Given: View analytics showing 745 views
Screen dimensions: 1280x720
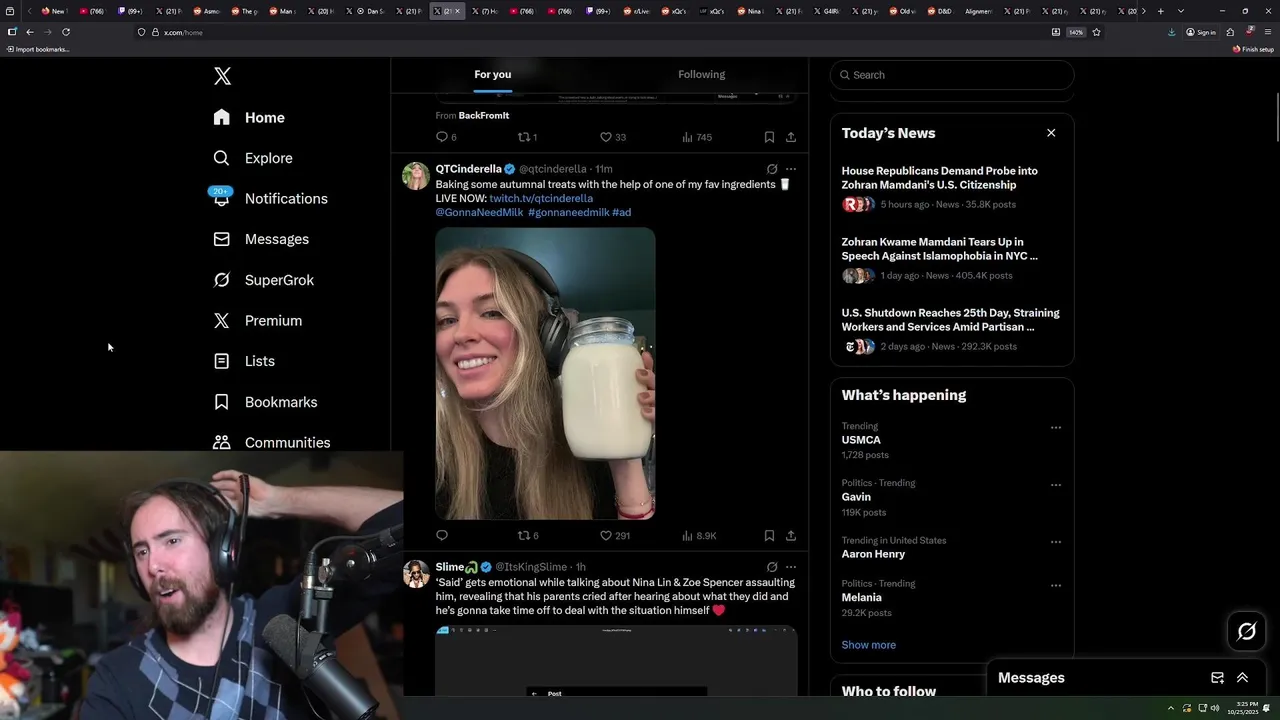Looking at the screenshot, I should [x=696, y=137].
